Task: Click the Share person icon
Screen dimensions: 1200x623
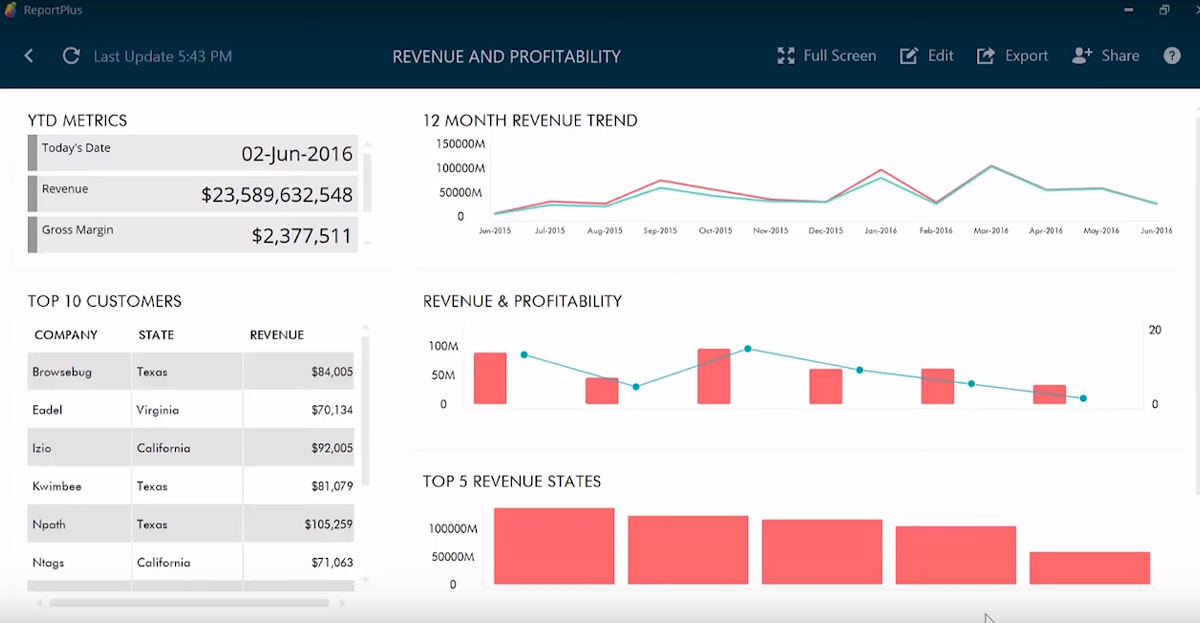Action: tap(1082, 56)
